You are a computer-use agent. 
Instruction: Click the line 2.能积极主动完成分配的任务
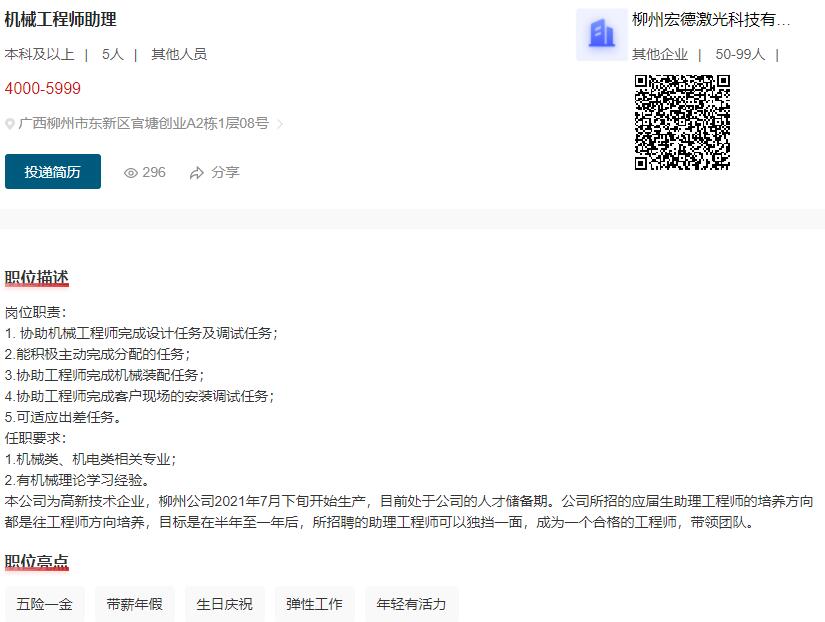coord(97,354)
